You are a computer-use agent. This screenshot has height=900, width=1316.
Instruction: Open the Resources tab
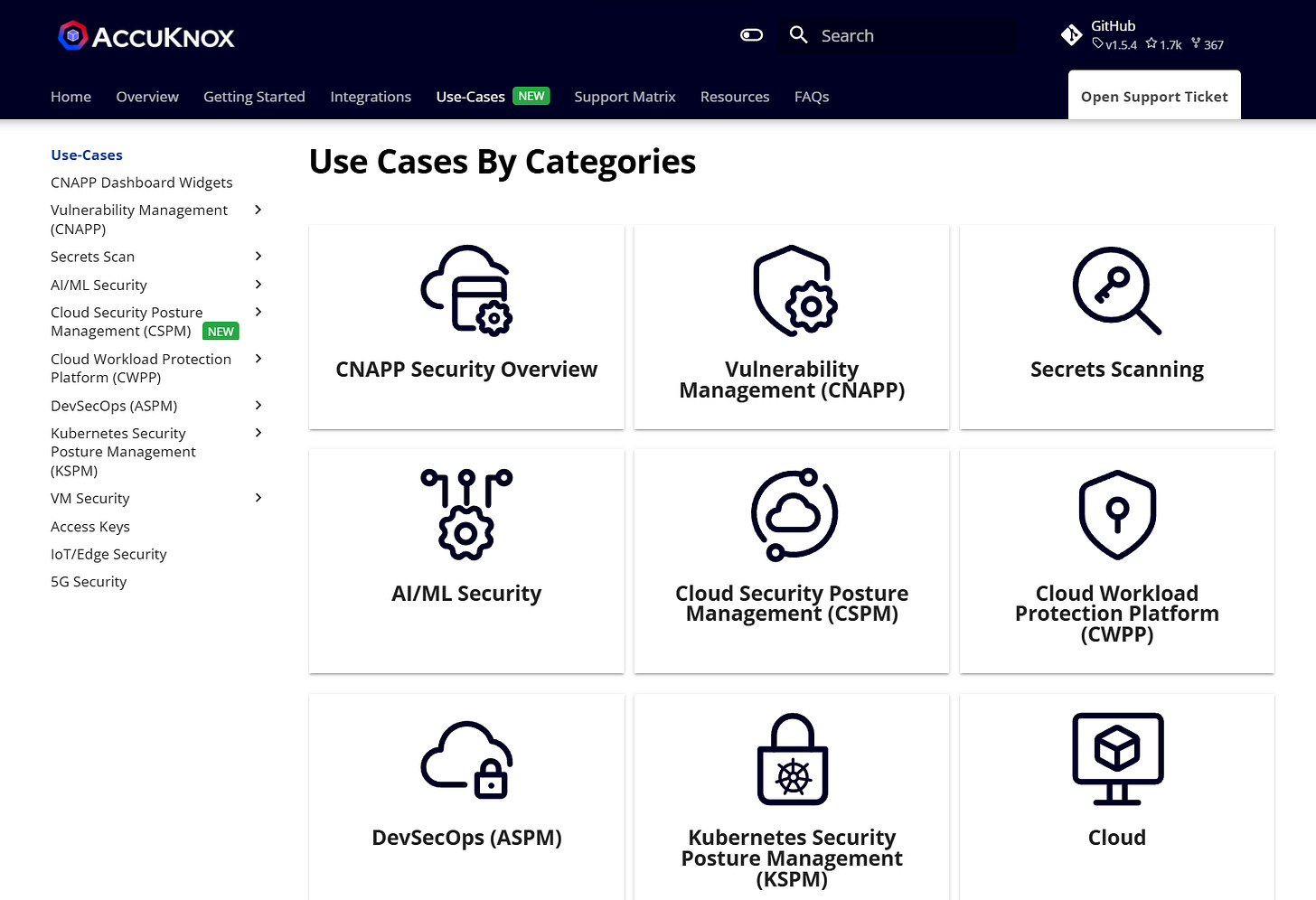click(735, 97)
